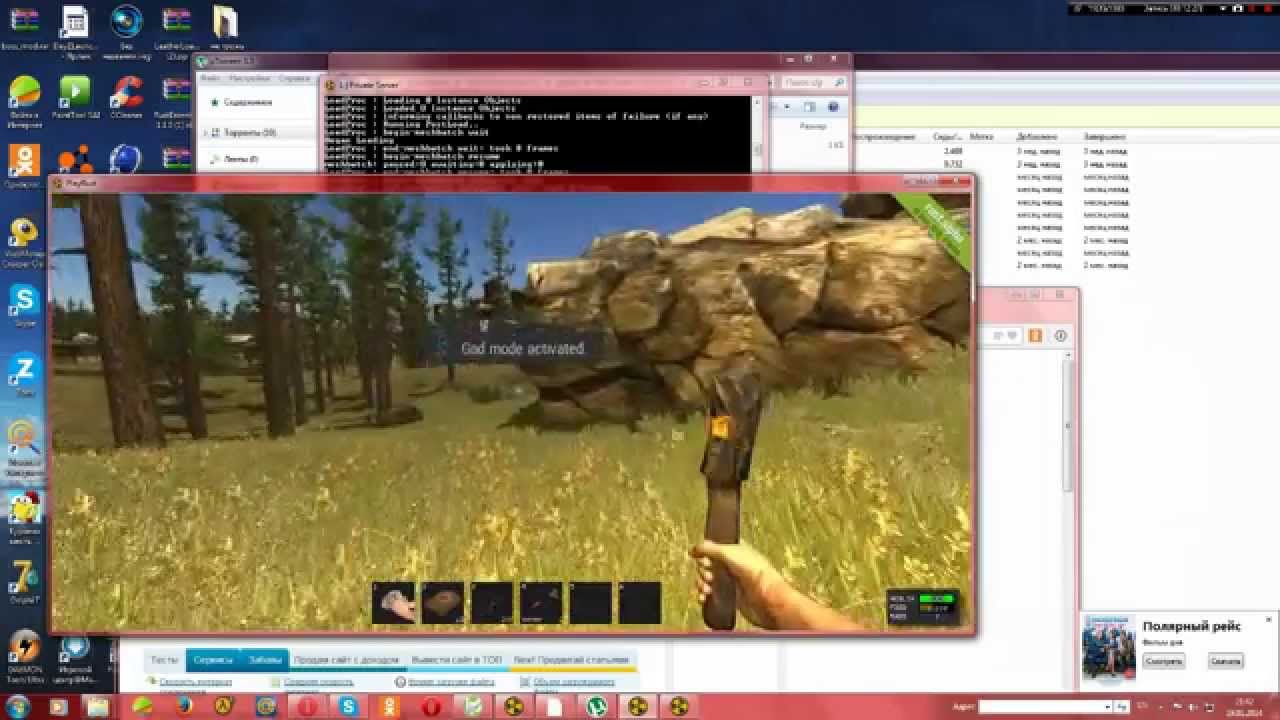The image size is (1280, 720).
Task: Click the Explorer search field
Action: click(812, 83)
